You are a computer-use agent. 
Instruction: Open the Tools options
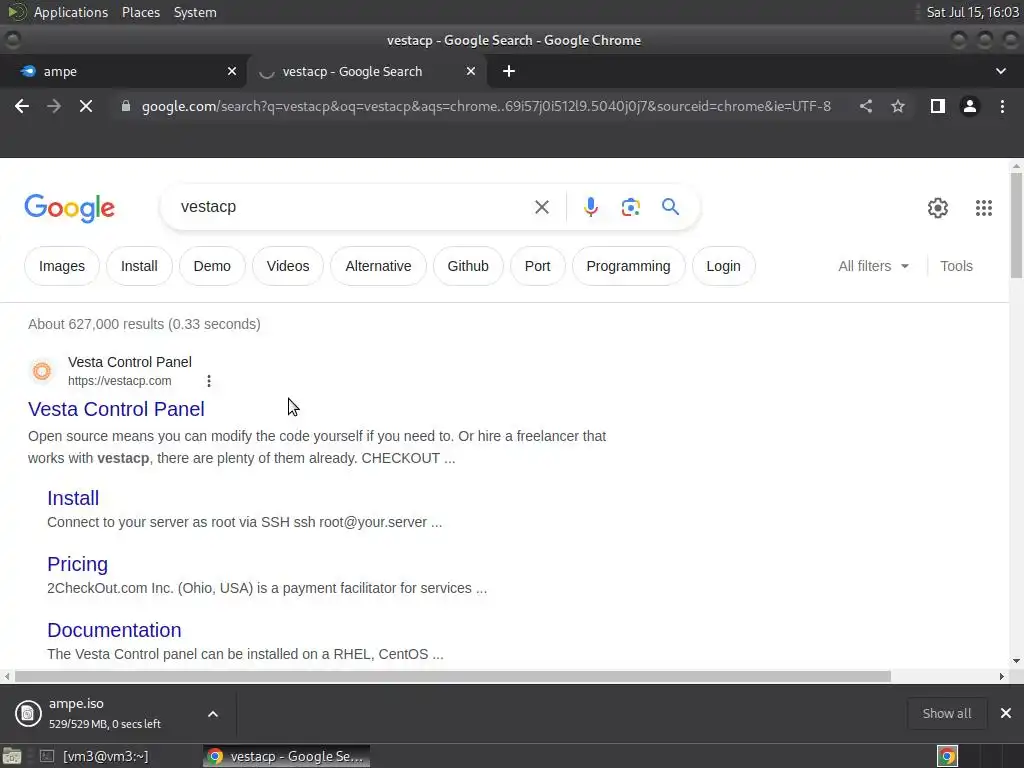(x=956, y=266)
